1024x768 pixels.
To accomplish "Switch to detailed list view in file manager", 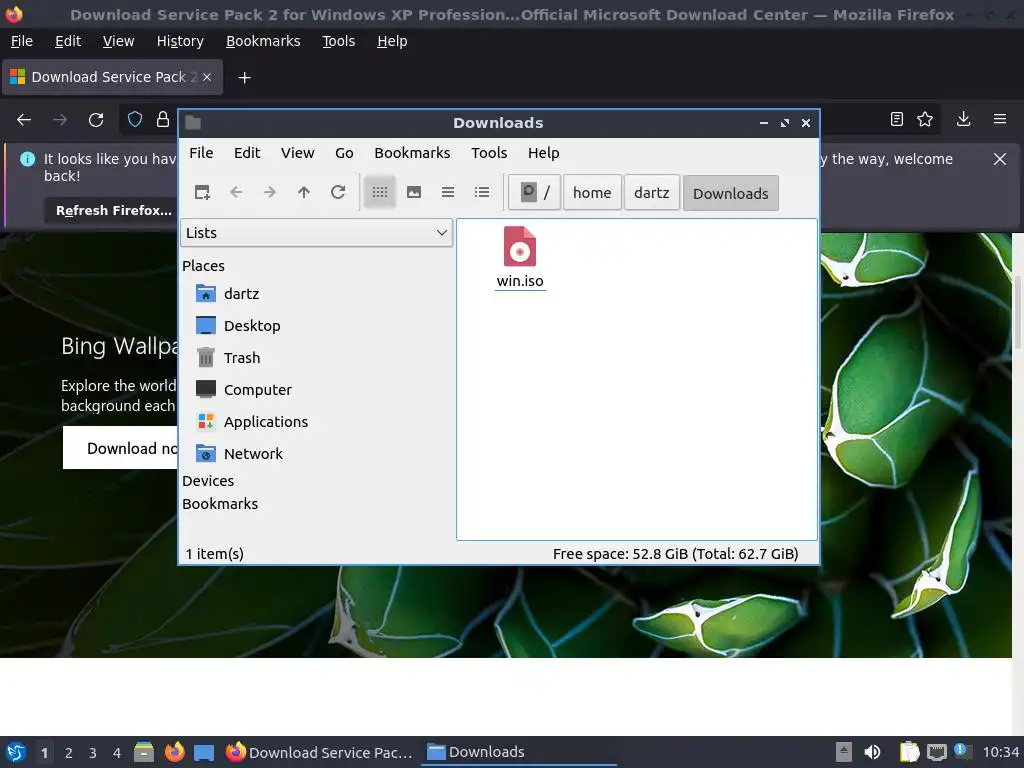I will (482, 192).
